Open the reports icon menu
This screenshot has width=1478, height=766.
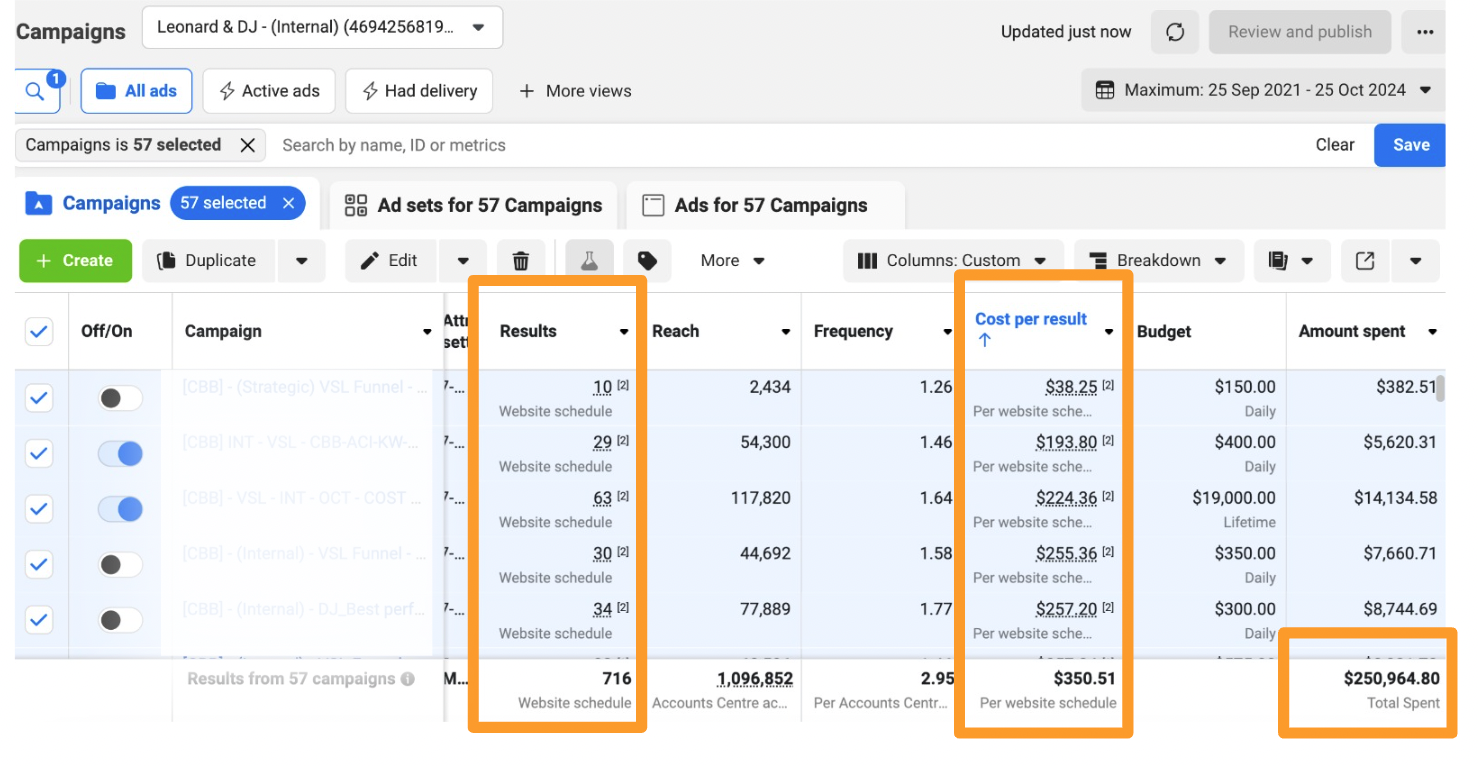[x=1292, y=261]
